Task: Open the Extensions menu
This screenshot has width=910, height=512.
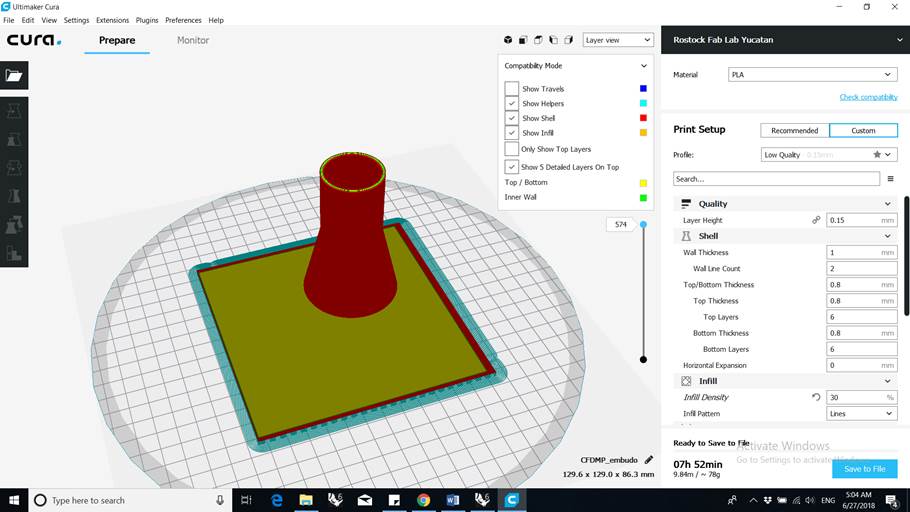Action: pyautogui.click(x=113, y=20)
